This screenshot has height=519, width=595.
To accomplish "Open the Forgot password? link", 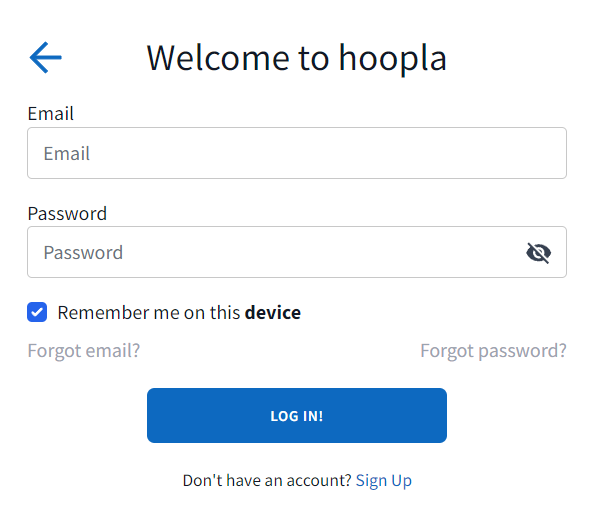I will pos(493,351).
